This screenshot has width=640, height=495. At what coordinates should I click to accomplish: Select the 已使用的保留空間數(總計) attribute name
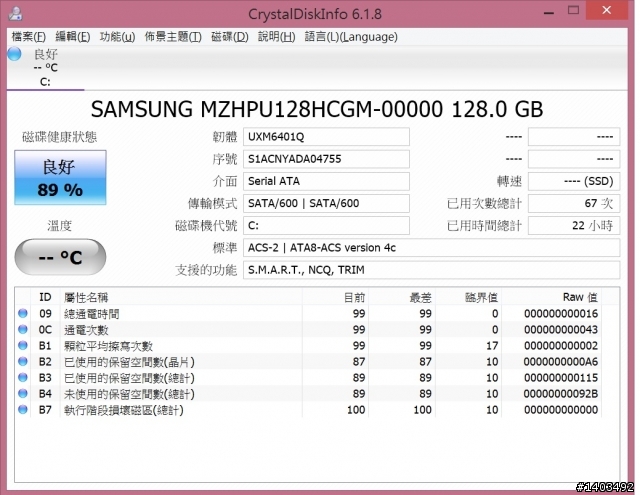tap(129, 378)
